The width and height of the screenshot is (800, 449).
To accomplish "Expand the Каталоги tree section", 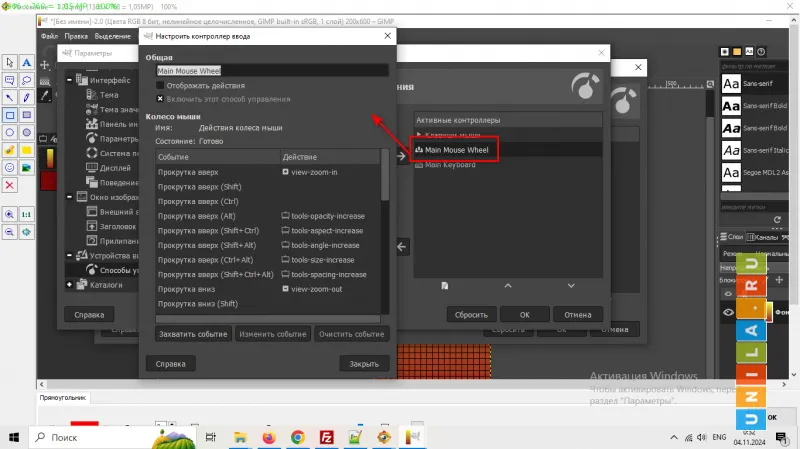I will tap(70, 284).
